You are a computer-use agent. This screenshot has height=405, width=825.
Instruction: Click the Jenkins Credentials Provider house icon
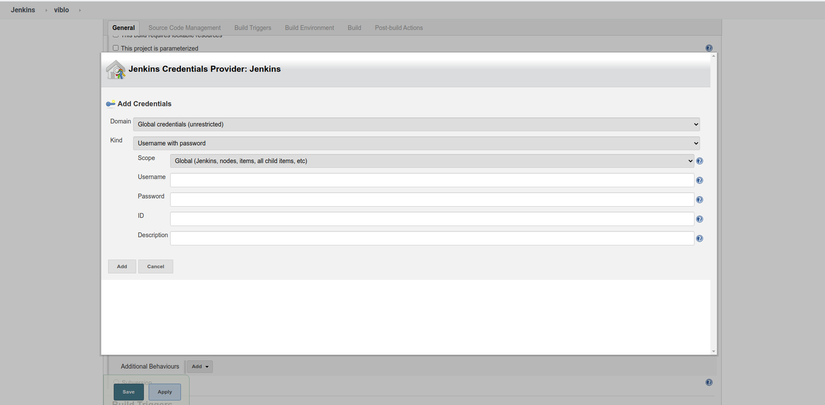pyautogui.click(x=116, y=69)
